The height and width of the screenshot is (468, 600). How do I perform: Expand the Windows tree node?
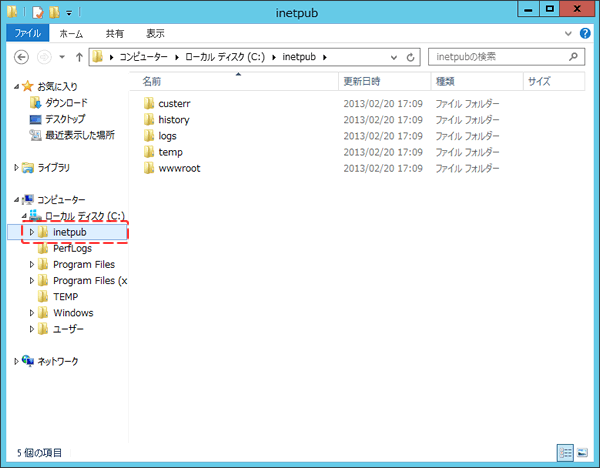pyautogui.click(x=32, y=313)
